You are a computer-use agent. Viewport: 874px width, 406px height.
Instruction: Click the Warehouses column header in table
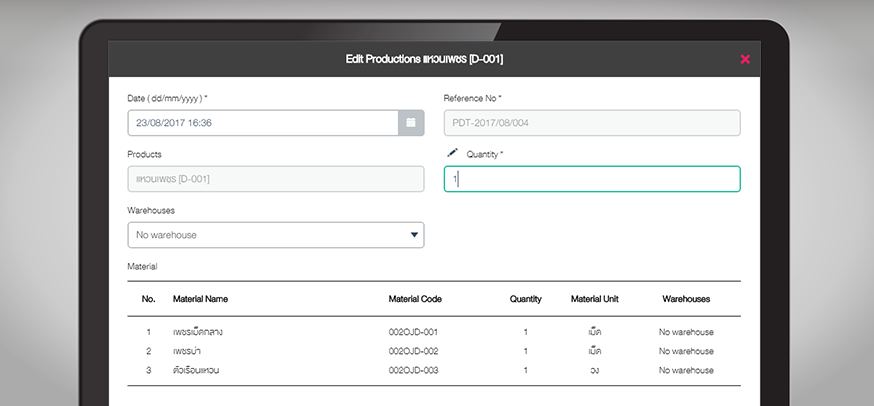686,299
